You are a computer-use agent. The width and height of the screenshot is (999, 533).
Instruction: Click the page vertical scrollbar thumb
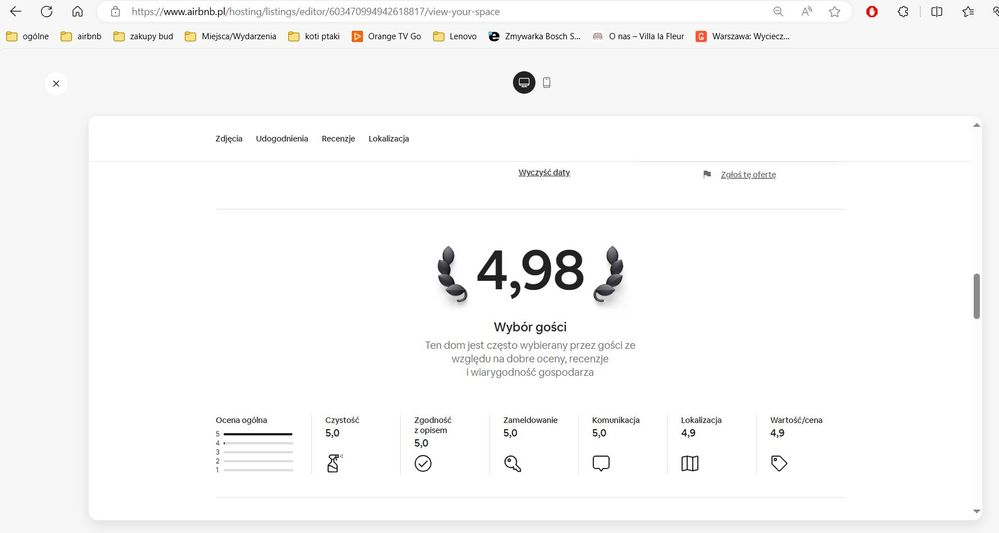pyautogui.click(x=977, y=296)
